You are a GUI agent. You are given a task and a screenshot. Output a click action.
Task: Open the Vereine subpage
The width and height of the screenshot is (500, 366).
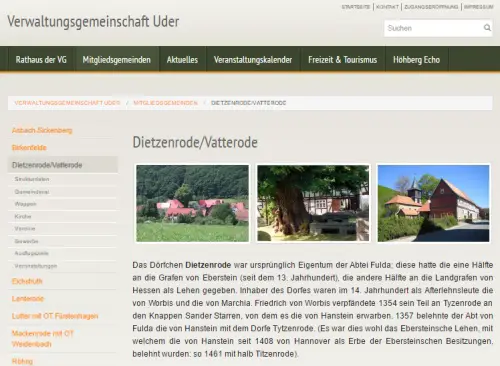(x=25, y=229)
